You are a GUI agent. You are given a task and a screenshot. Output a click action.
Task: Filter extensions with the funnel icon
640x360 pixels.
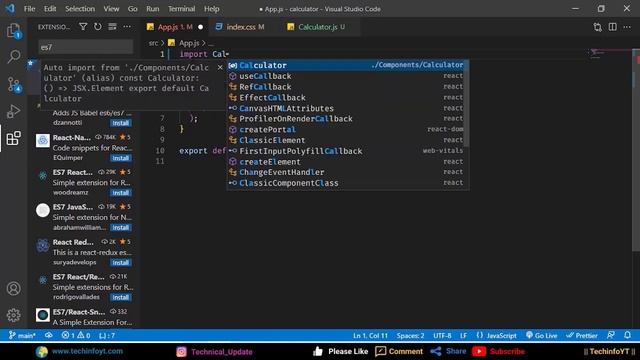[x=83, y=27]
